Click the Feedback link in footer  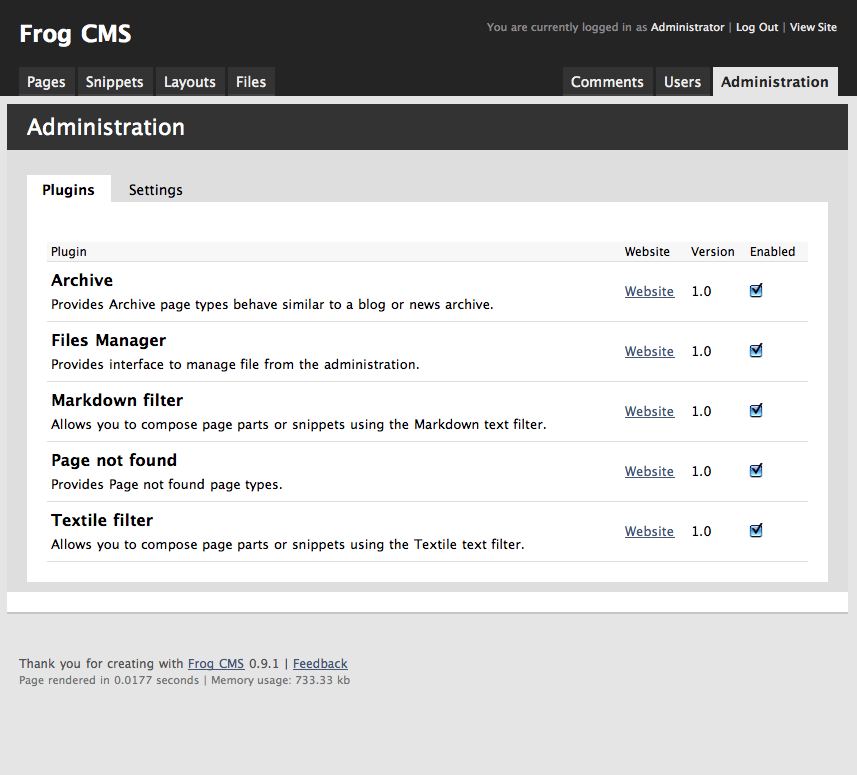320,664
